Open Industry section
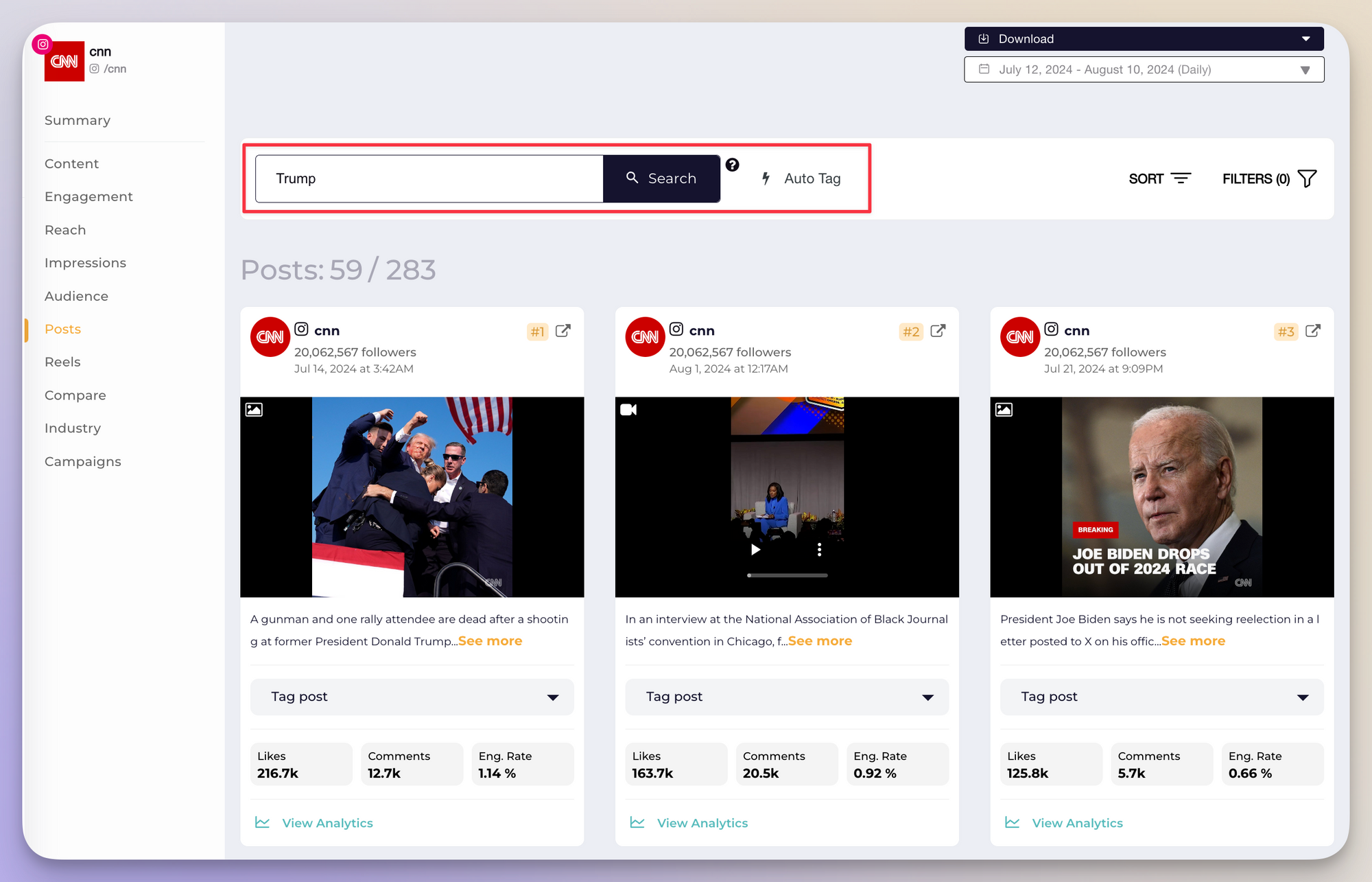The width and height of the screenshot is (1372, 882). point(73,428)
